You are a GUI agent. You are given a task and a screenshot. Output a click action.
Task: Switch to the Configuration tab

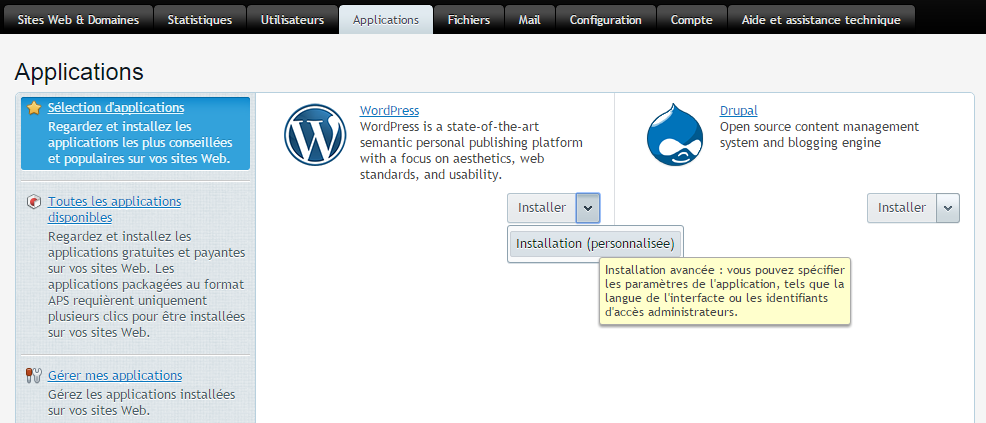pyautogui.click(x=605, y=20)
